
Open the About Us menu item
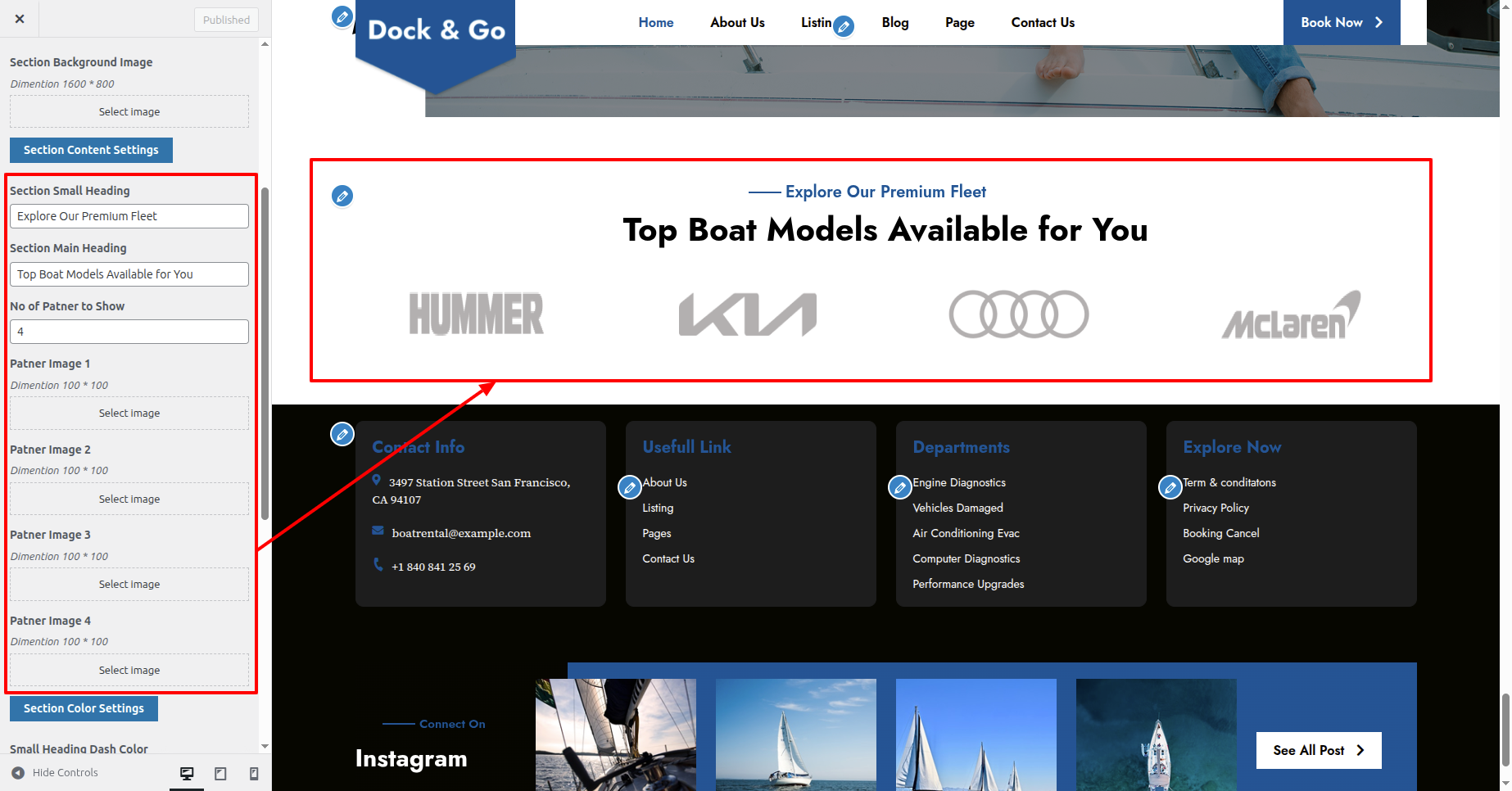(x=737, y=22)
